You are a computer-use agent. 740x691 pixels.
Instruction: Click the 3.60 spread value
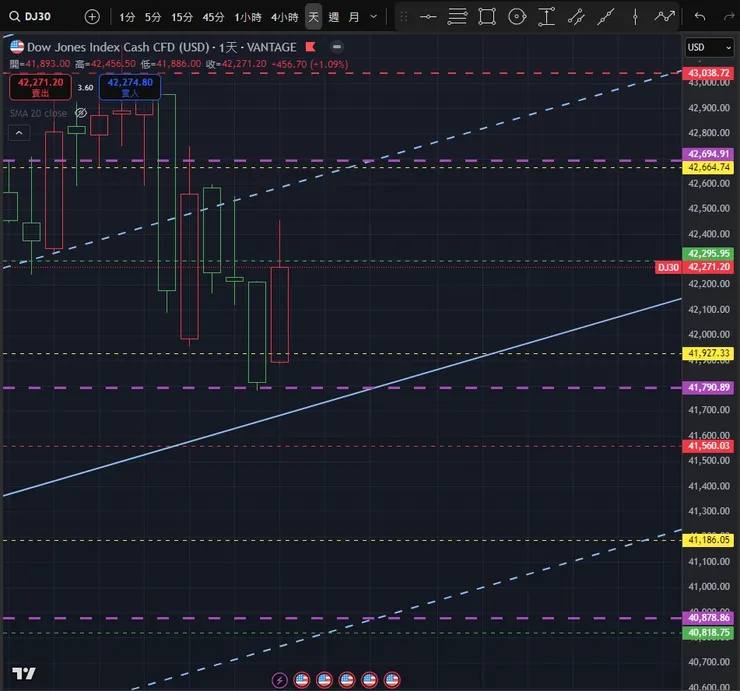tap(85, 88)
